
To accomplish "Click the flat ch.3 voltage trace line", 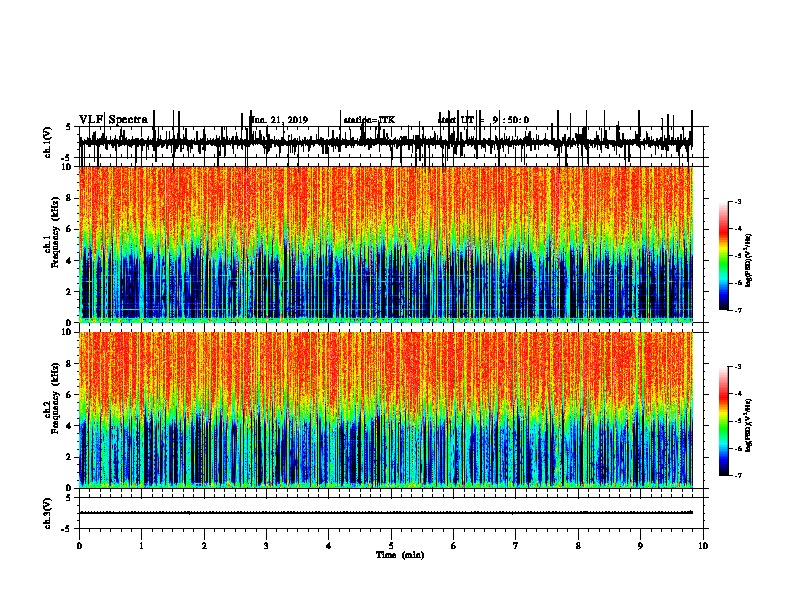I will click(385, 513).
